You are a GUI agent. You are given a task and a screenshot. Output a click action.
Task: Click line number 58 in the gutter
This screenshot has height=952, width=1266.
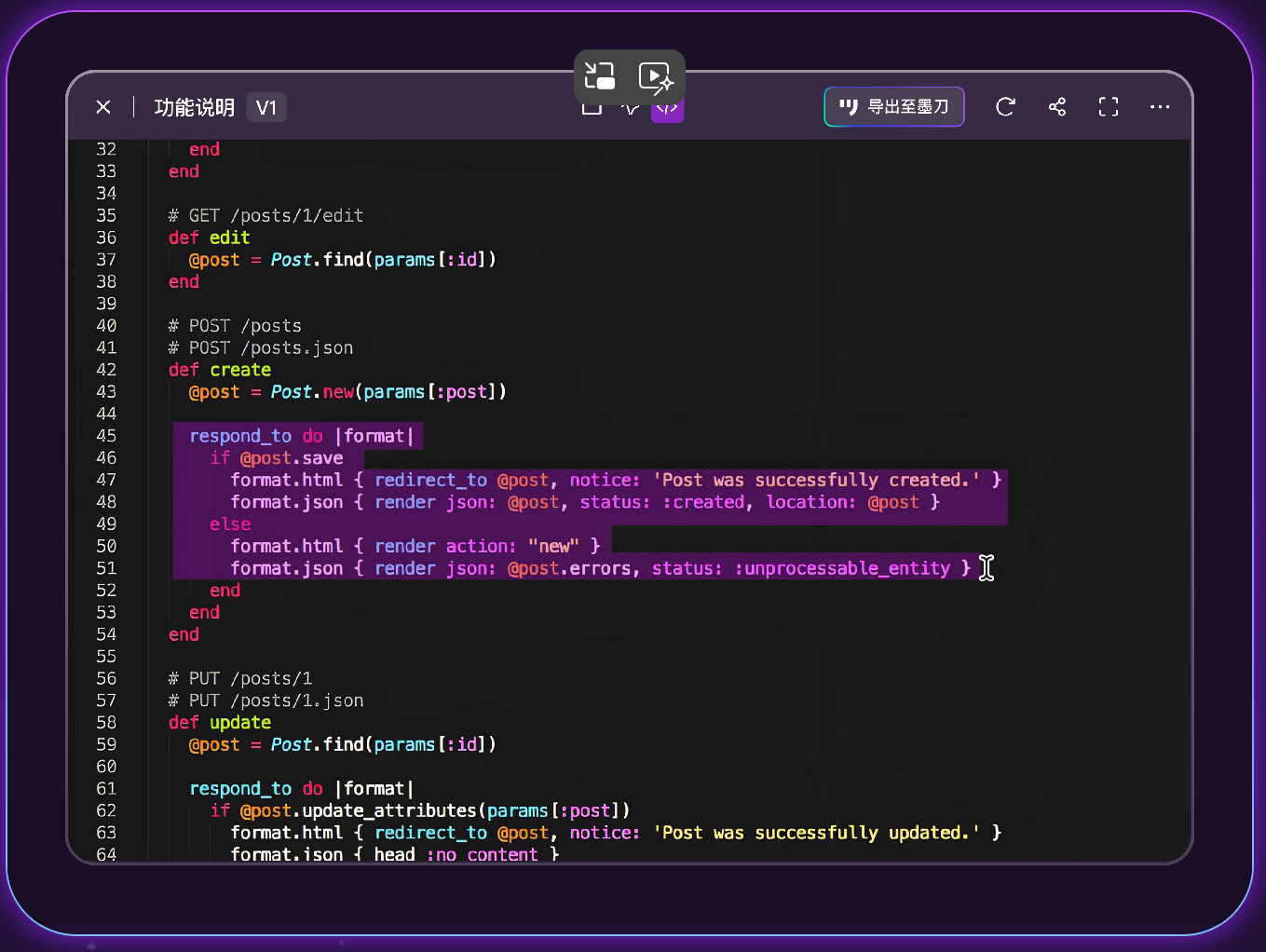[106, 723]
